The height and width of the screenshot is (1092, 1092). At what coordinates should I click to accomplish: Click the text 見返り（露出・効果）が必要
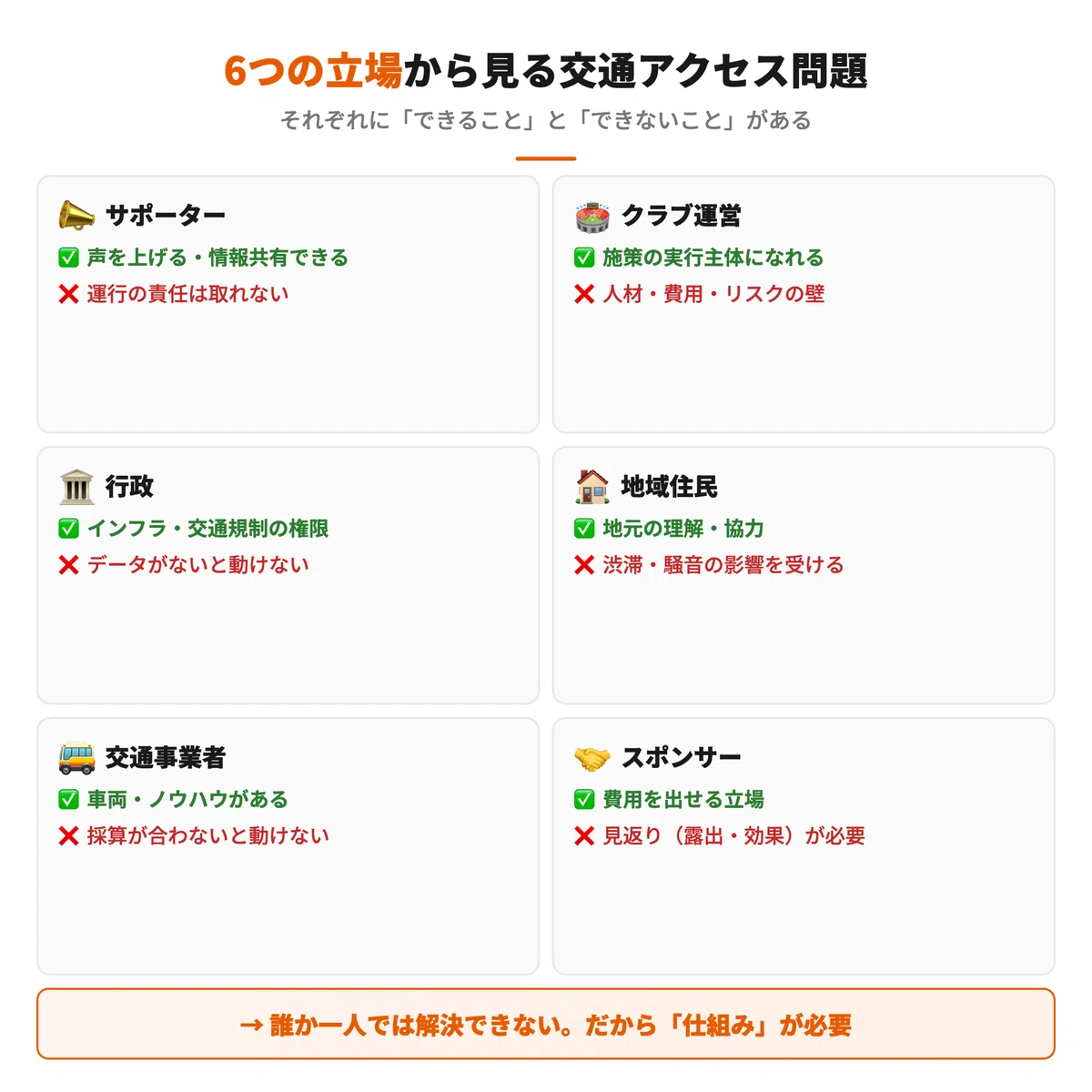(x=734, y=836)
